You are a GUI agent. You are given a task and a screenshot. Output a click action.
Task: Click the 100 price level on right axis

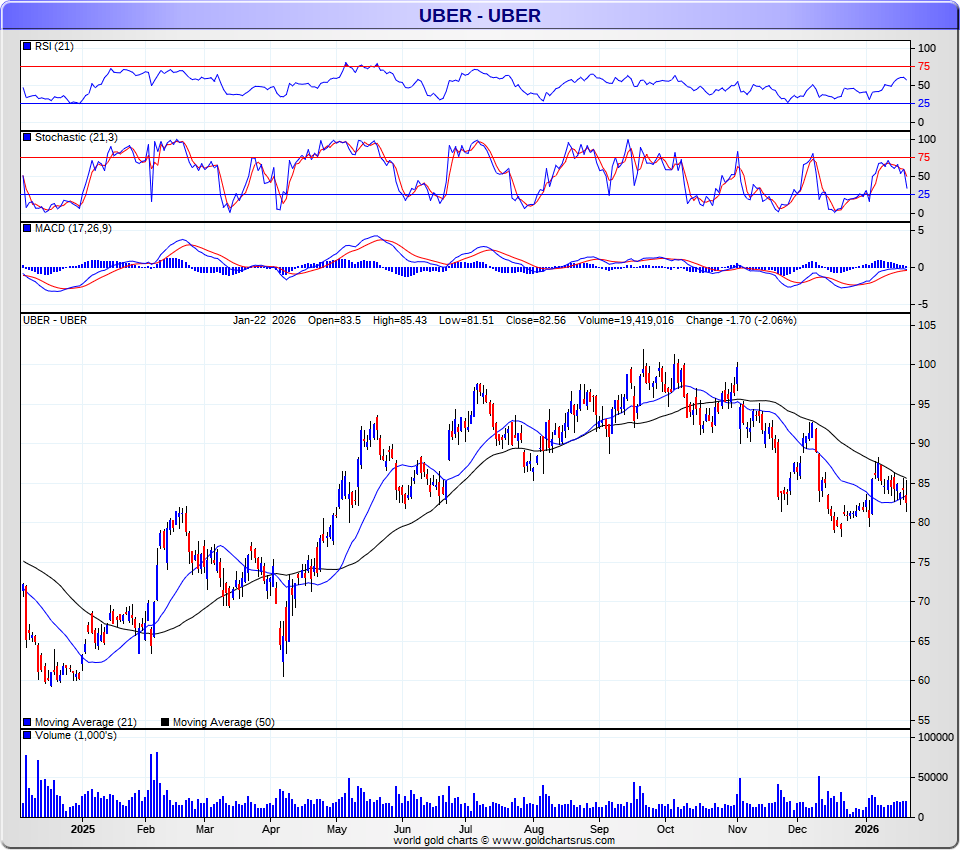click(x=926, y=364)
